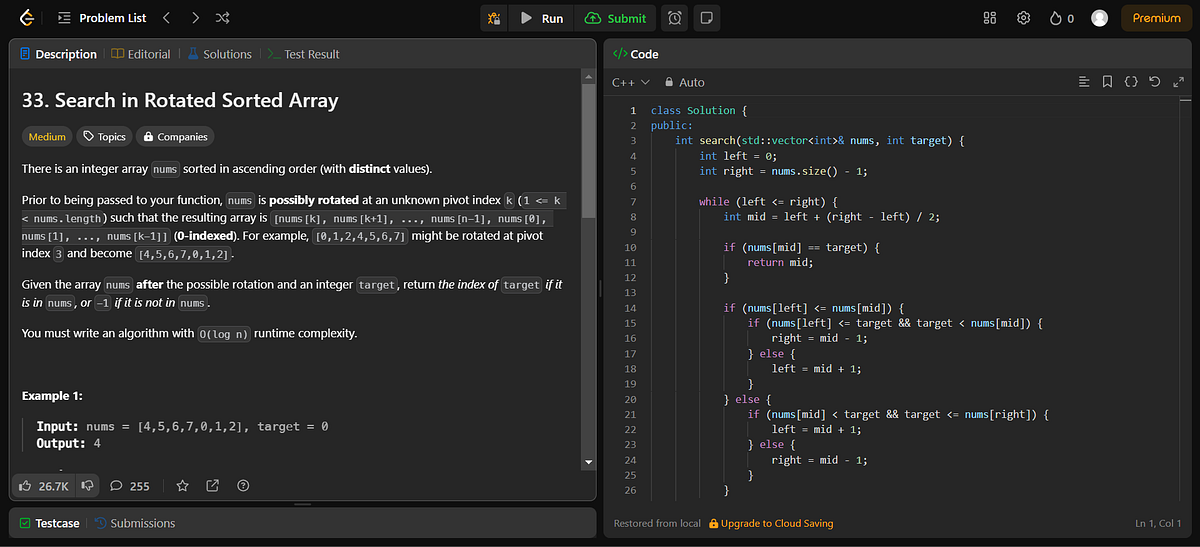1200x547 pixels.
Task: Click the 'Output: 4' line
Action: point(68,443)
